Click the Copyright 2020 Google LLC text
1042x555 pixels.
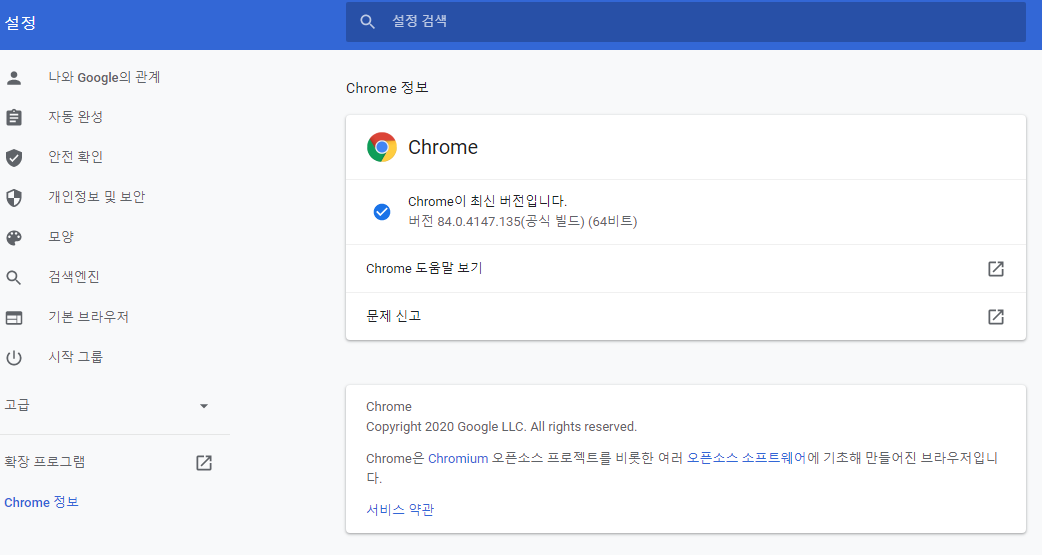pyautogui.click(x=501, y=427)
